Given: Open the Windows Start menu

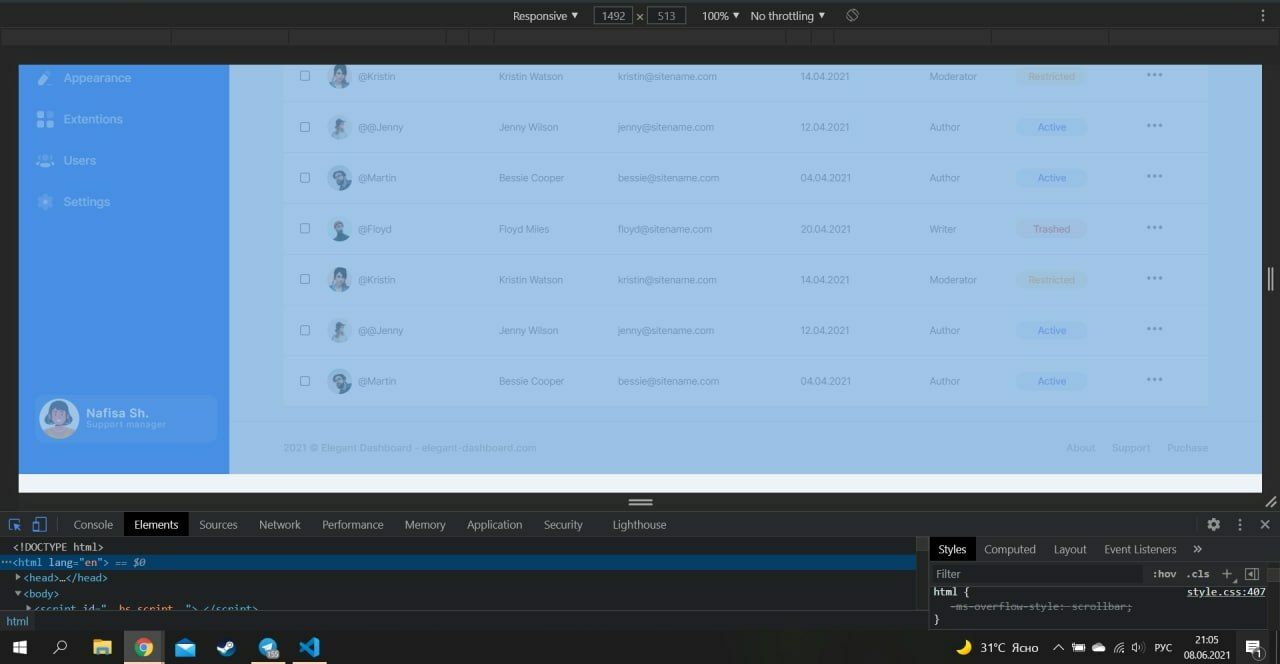Looking at the screenshot, I should (19, 647).
